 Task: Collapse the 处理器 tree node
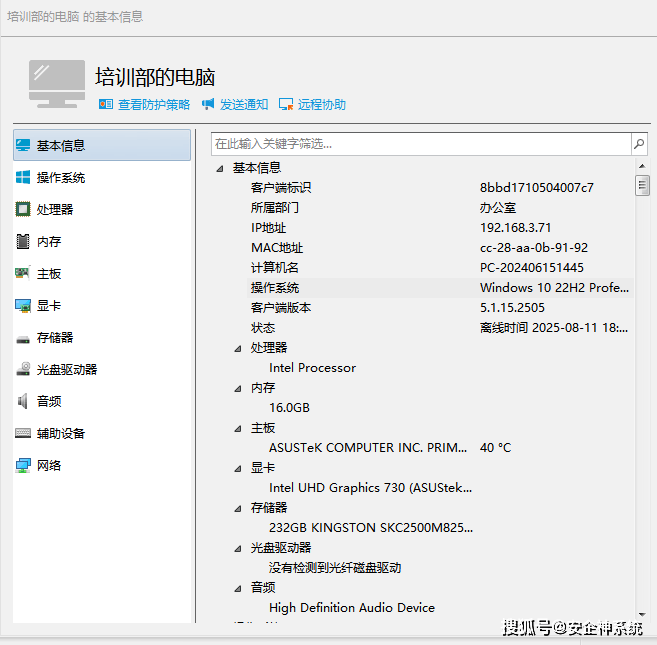(x=238, y=348)
